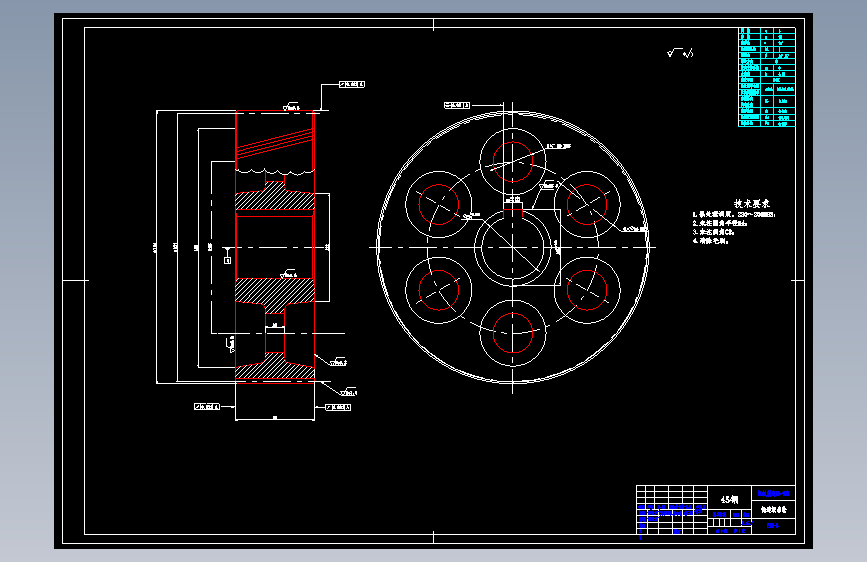The width and height of the screenshot is (867, 562).
Task: Click roughness symbol right of the lower rim
Action: (x=338, y=362)
